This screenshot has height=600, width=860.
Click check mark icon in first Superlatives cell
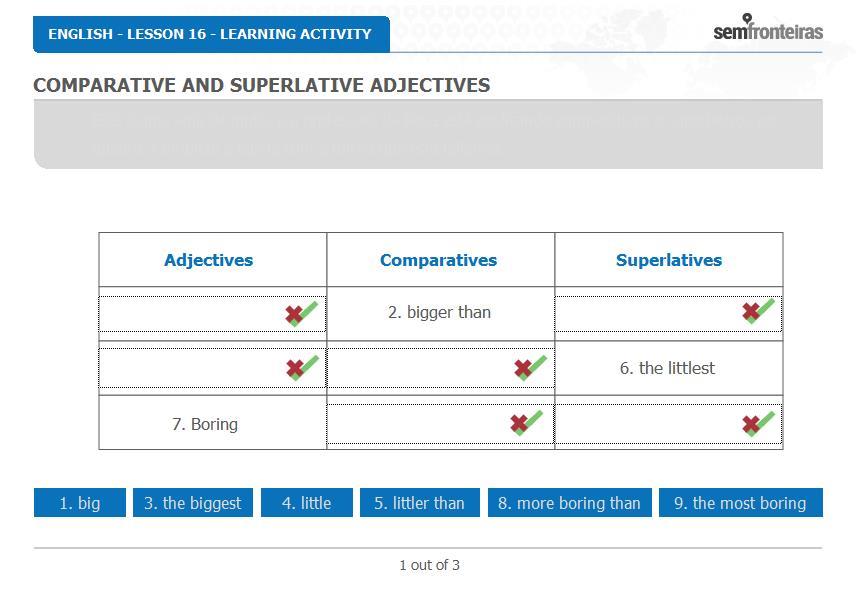tap(759, 311)
